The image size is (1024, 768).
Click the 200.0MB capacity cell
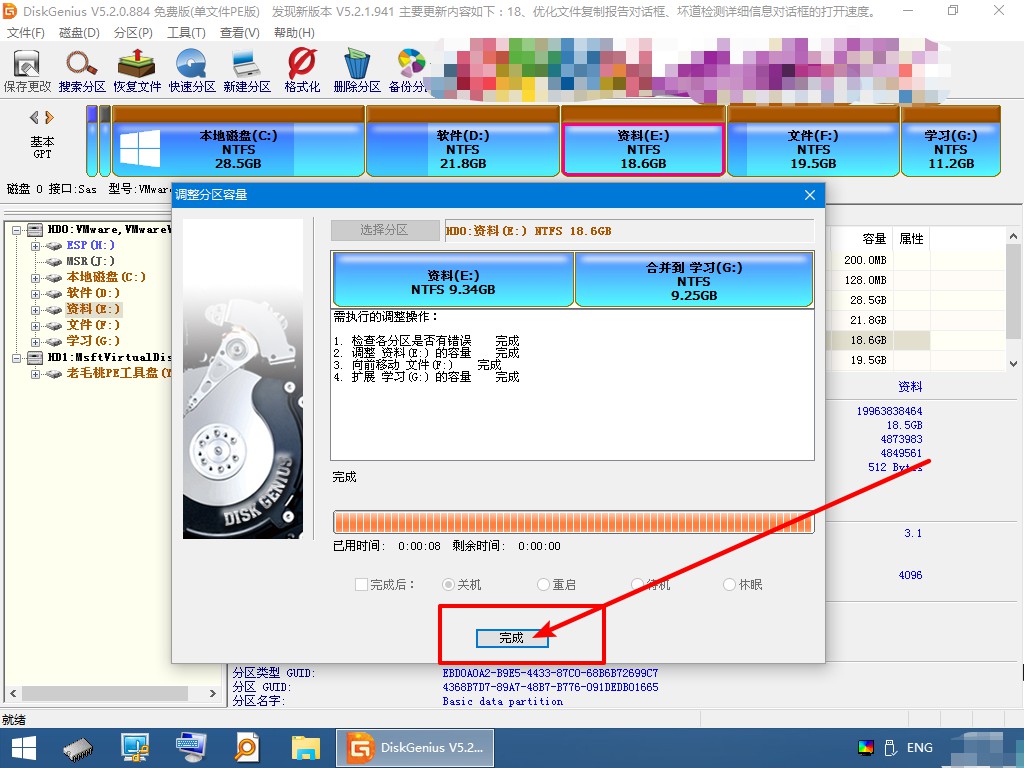[x=865, y=260]
